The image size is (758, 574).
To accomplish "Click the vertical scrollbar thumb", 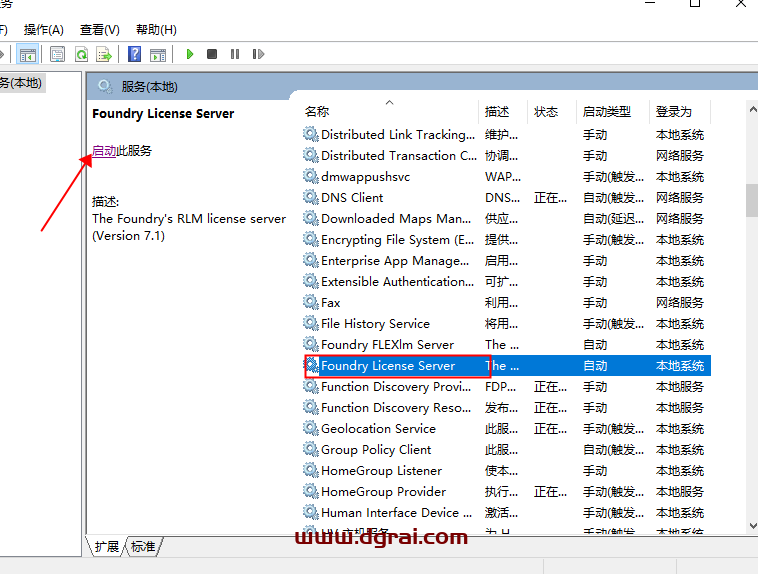I will coord(752,200).
